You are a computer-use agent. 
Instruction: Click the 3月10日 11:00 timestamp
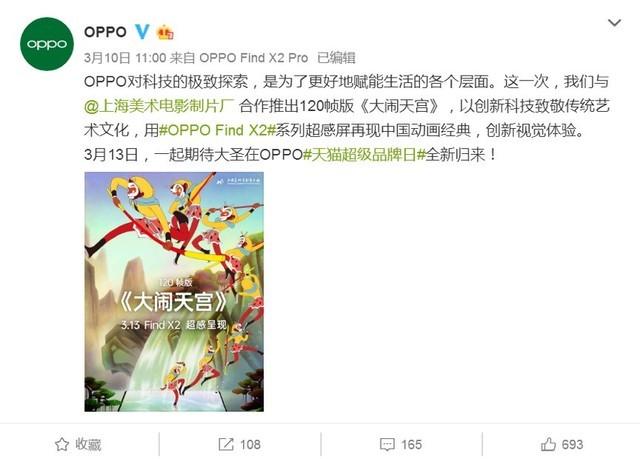[125, 58]
